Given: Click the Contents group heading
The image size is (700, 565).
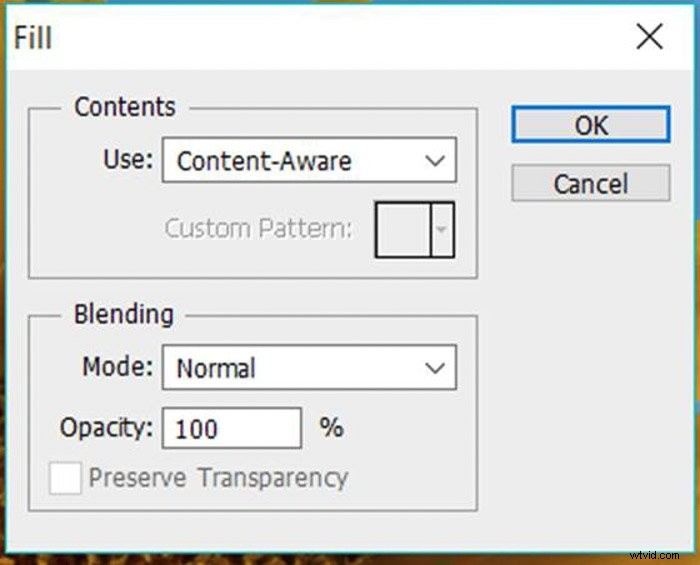Looking at the screenshot, I should coord(124,107).
